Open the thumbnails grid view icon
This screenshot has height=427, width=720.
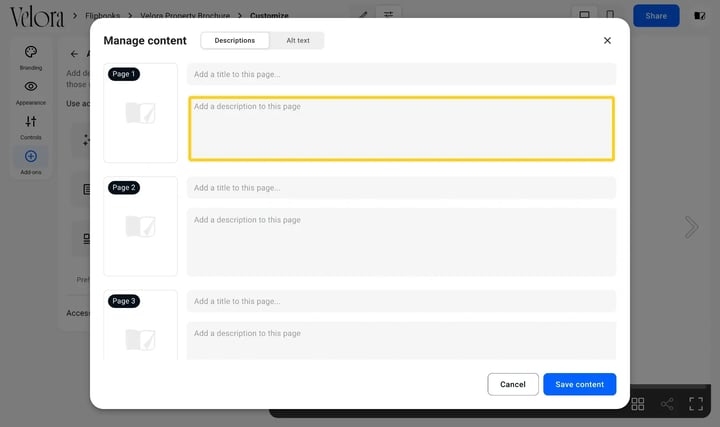638,404
